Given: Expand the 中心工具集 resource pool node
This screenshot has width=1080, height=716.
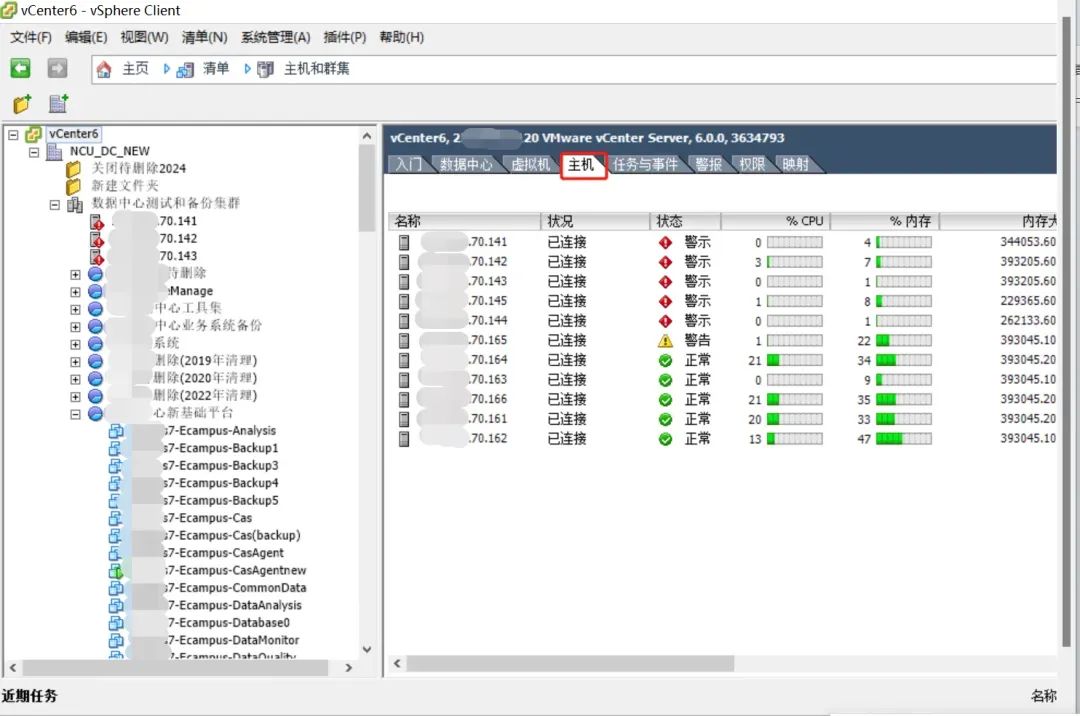Looking at the screenshot, I should (x=75, y=309).
